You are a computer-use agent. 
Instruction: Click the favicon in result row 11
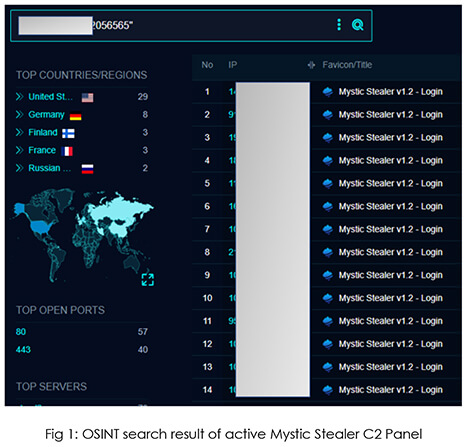pos(328,321)
